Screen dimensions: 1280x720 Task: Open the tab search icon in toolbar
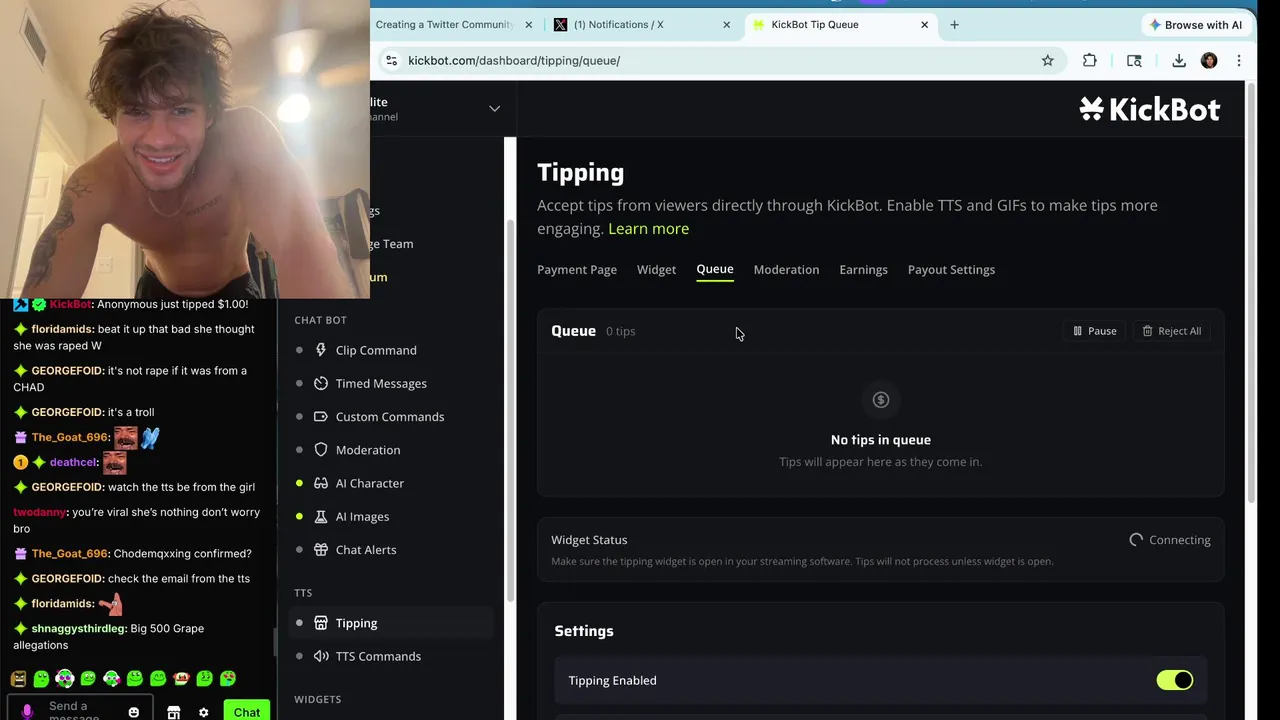[1134, 61]
